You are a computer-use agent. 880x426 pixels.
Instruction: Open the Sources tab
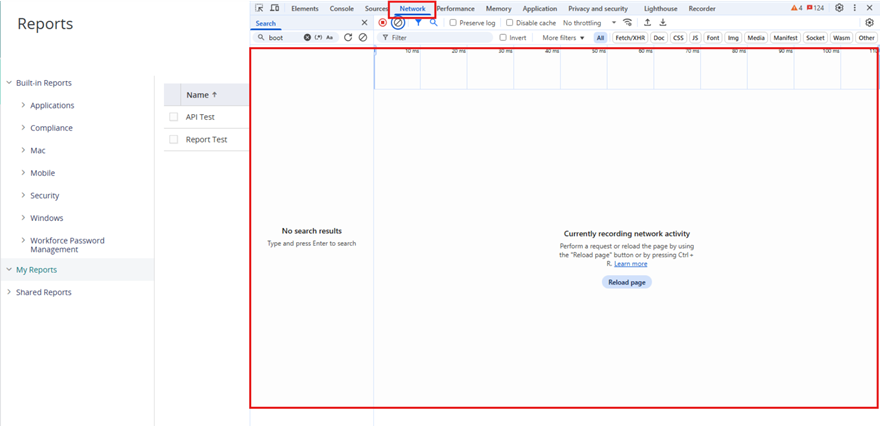[377, 8]
